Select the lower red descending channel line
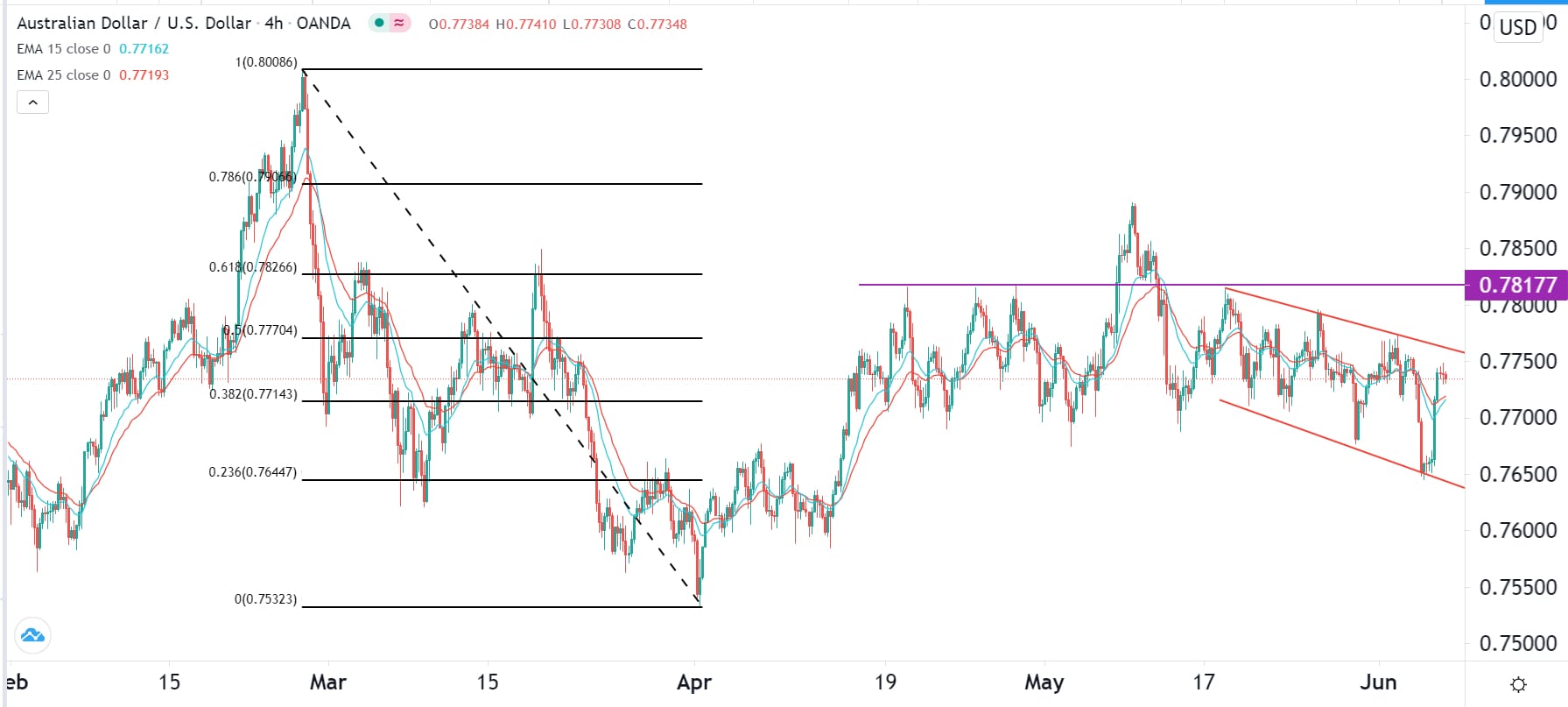 1341,443
